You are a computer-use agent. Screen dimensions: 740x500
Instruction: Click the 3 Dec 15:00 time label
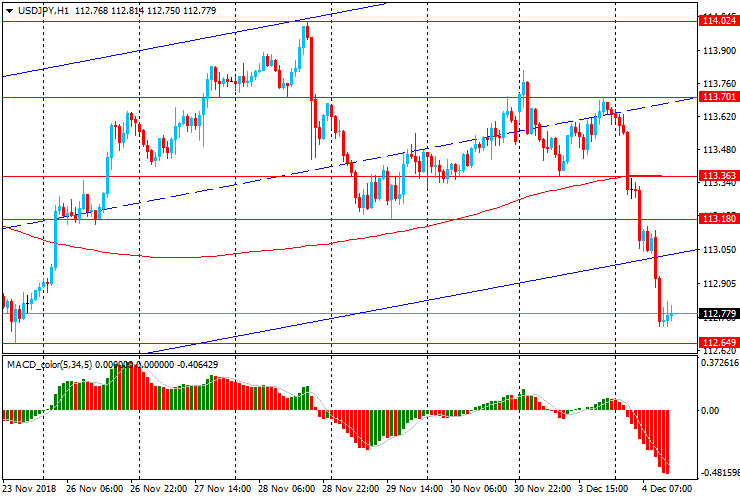pyautogui.click(x=604, y=489)
